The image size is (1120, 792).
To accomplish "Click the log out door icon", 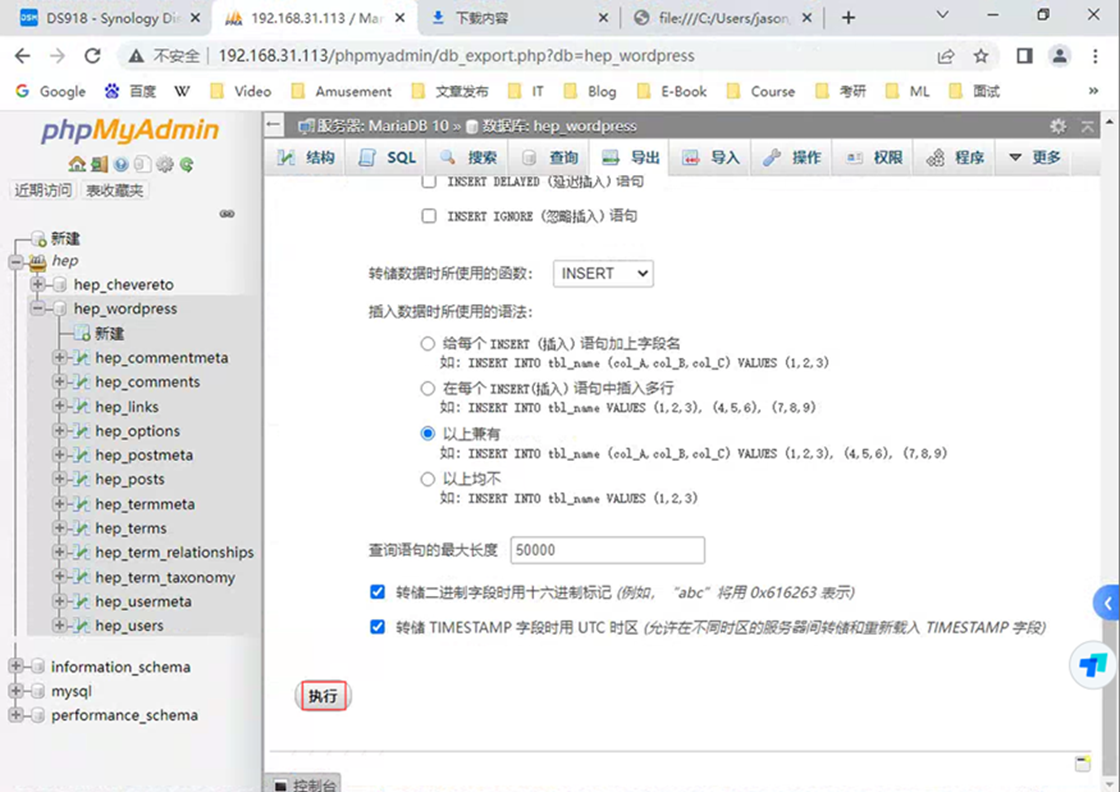I will pyautogui.click(x=99, y=164).
